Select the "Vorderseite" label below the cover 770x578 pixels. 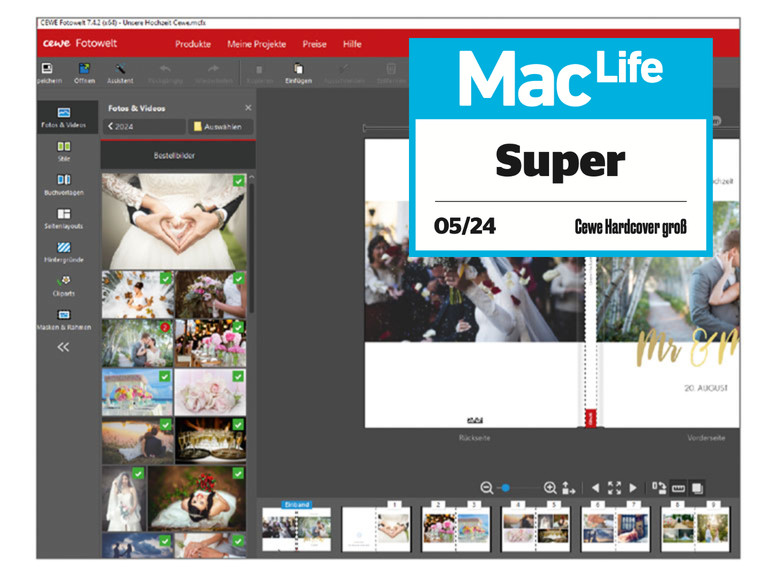[706, 438]
